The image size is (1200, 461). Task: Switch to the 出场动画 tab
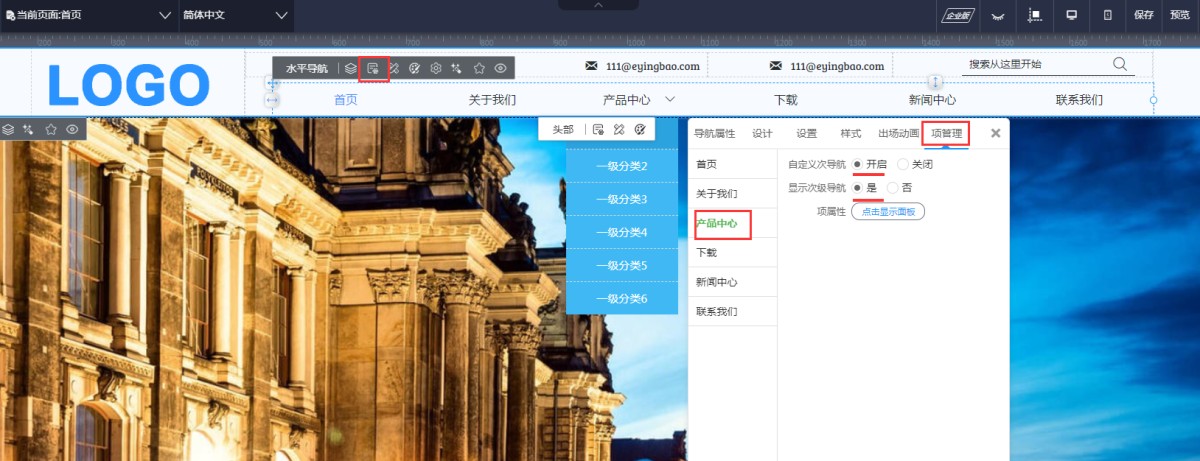click(x=898, y=133)
